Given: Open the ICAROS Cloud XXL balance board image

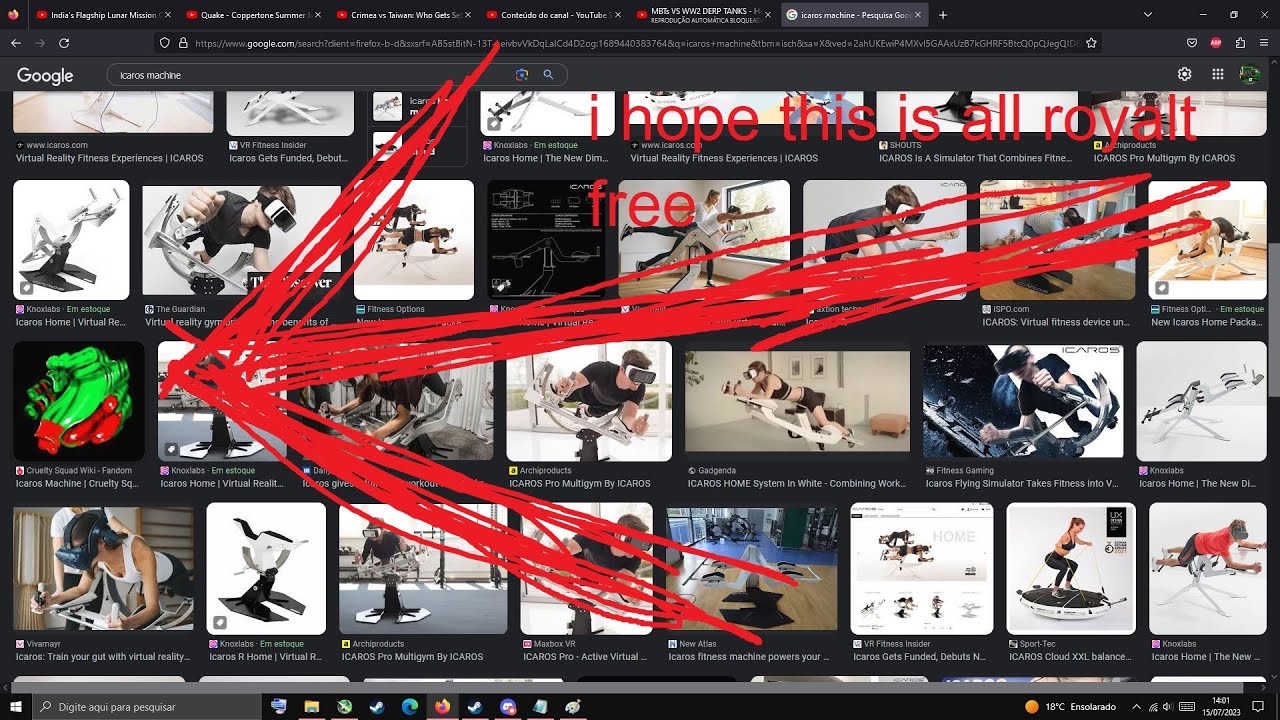Looking at the screenshot, I should coord(1072,568).
